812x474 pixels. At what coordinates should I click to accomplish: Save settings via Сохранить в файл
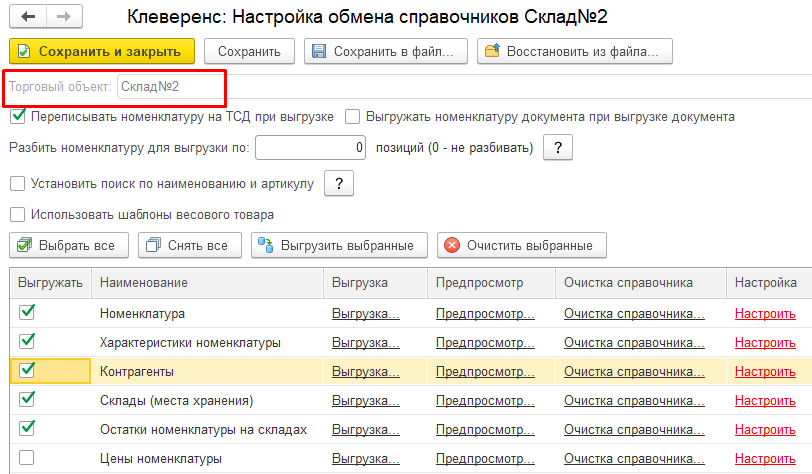tap(386, 51)
